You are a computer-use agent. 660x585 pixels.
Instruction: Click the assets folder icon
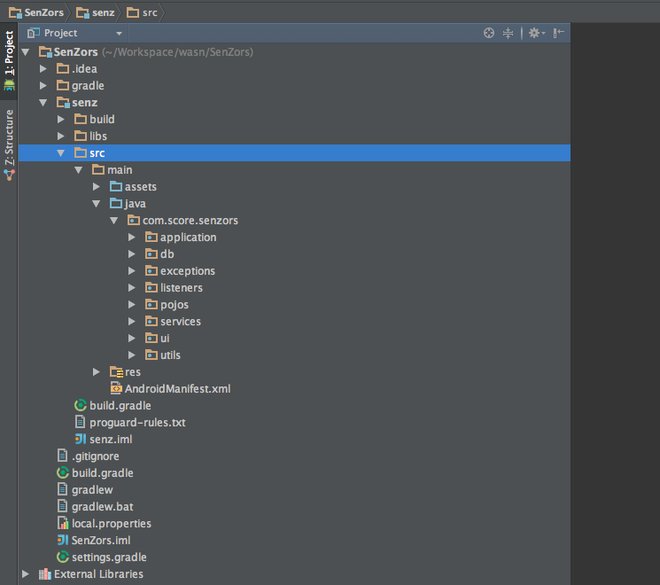[116, 186]
